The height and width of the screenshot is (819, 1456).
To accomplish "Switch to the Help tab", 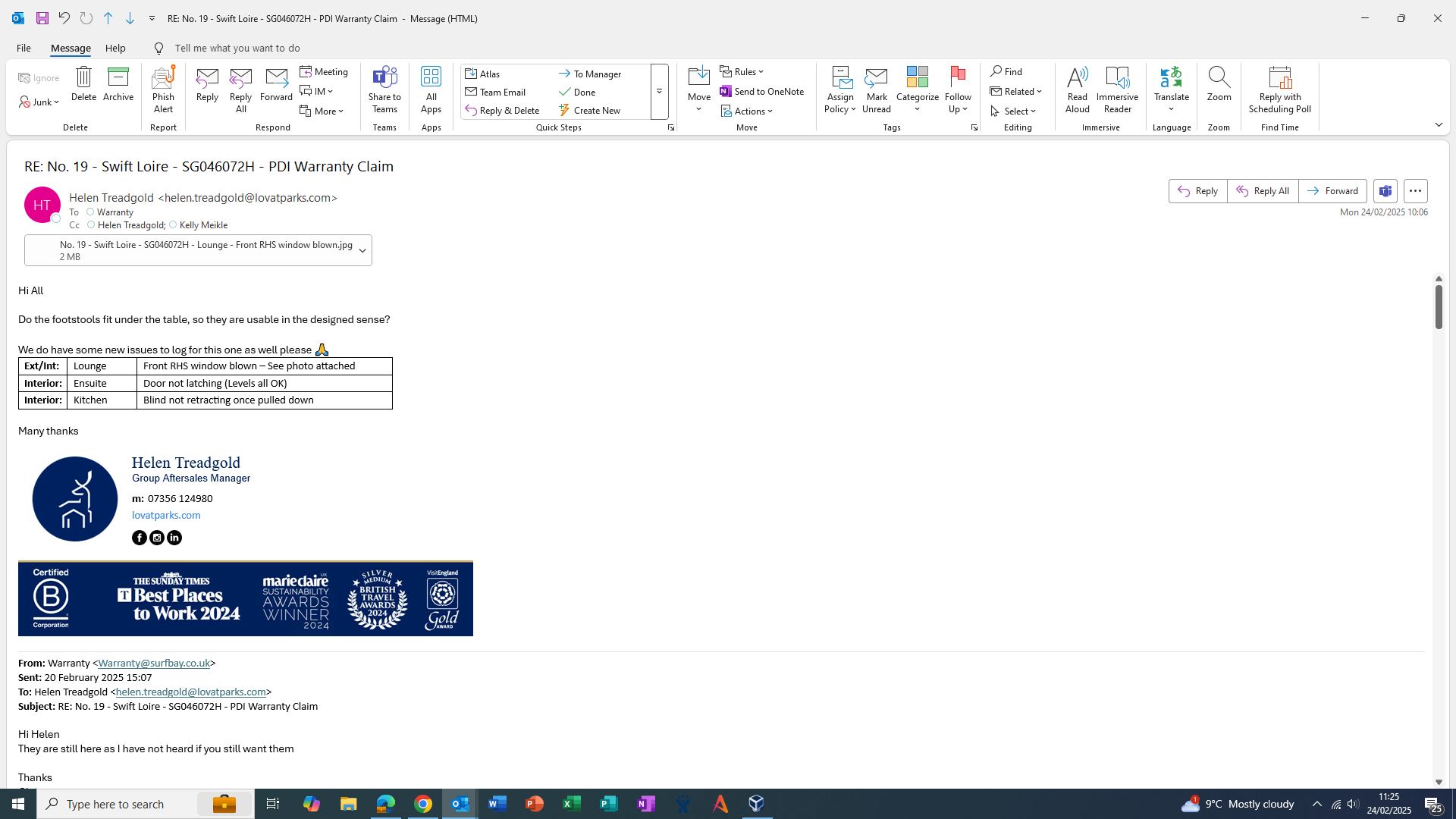I will pos(115,49).
